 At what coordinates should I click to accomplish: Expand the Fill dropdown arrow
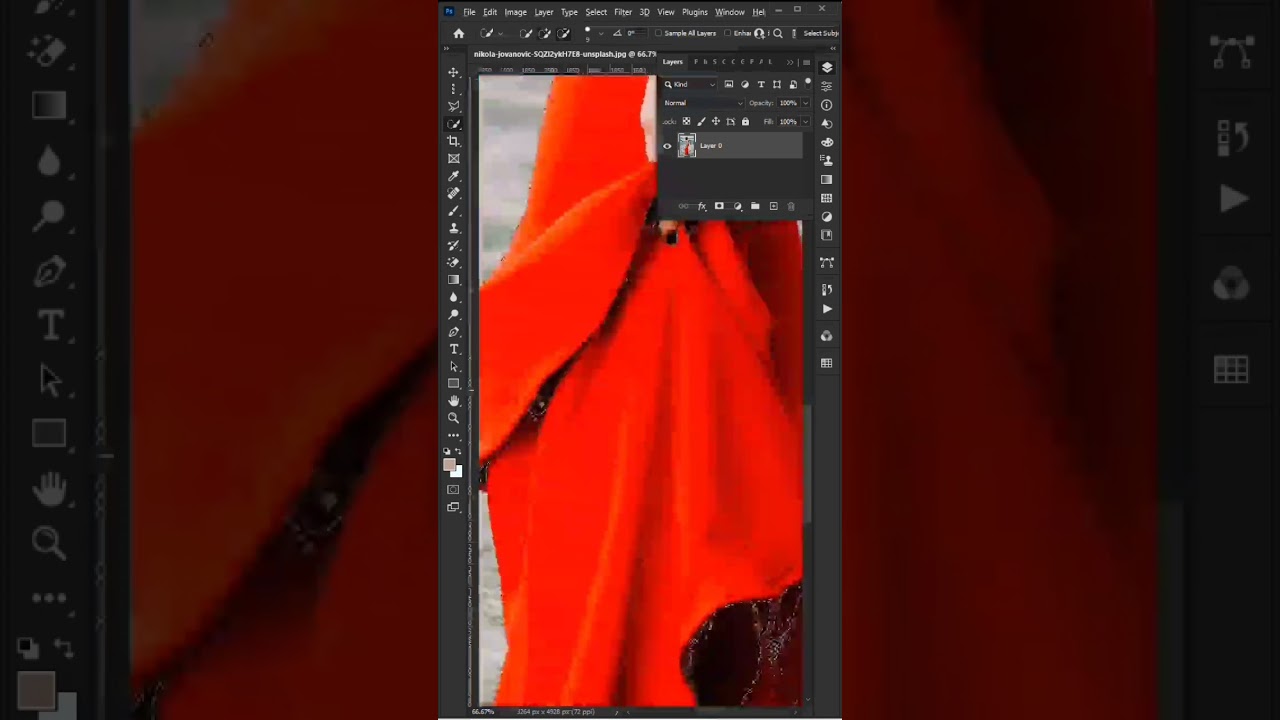[x=805, y=122]
